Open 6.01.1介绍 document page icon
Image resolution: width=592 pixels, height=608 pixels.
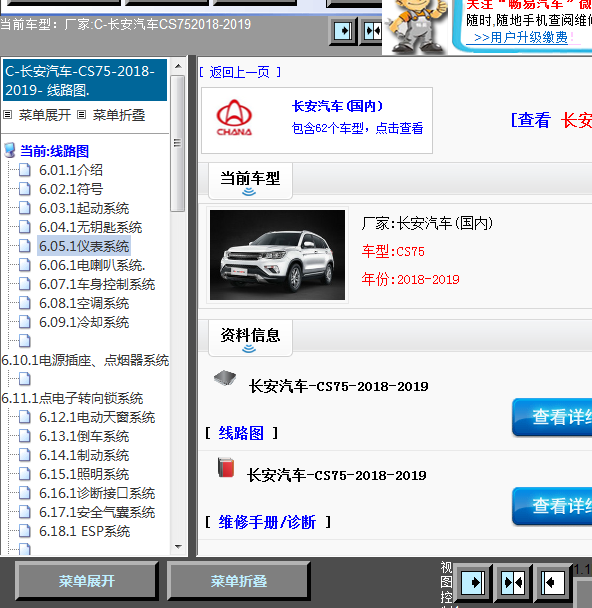pos(25,170)
